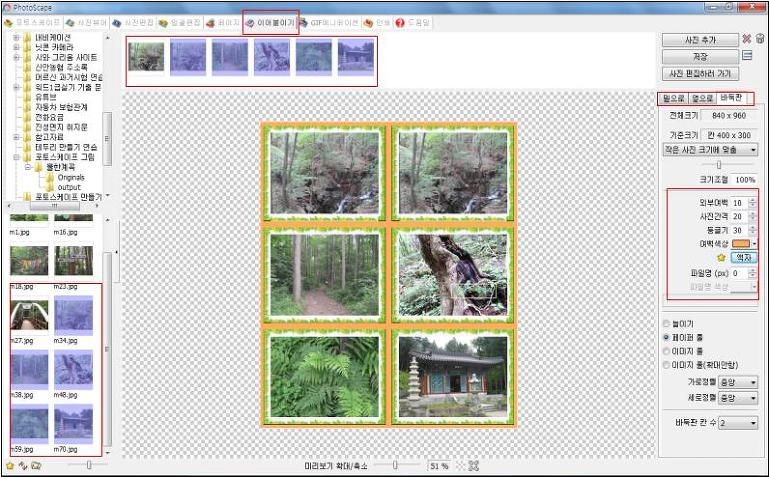Switch to the 페이지 tab
Image resolution: width=769 pixels, height=477 pixels.
pos(223,23)
